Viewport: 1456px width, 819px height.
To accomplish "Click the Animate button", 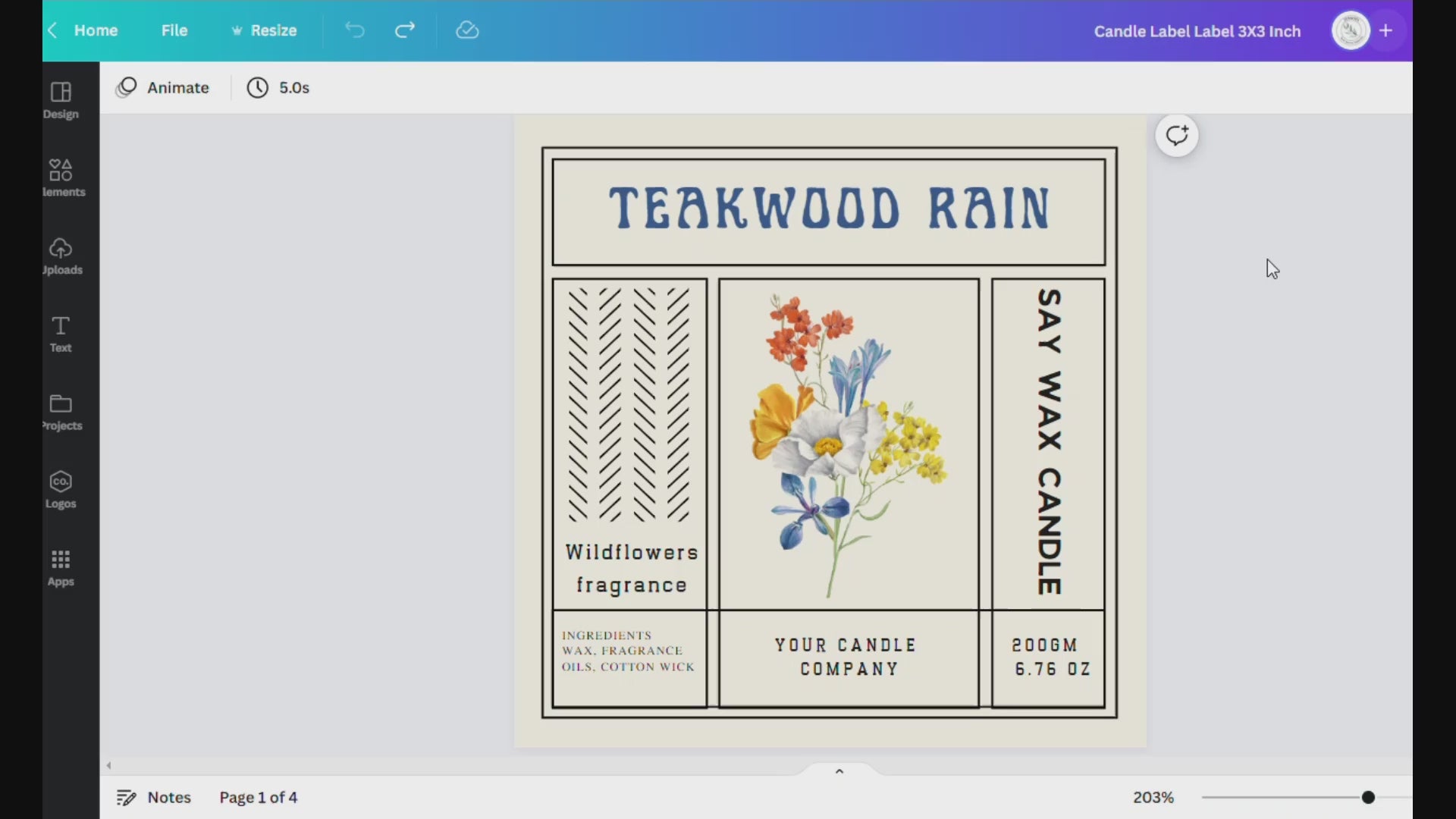I will [x=162, y=88].
